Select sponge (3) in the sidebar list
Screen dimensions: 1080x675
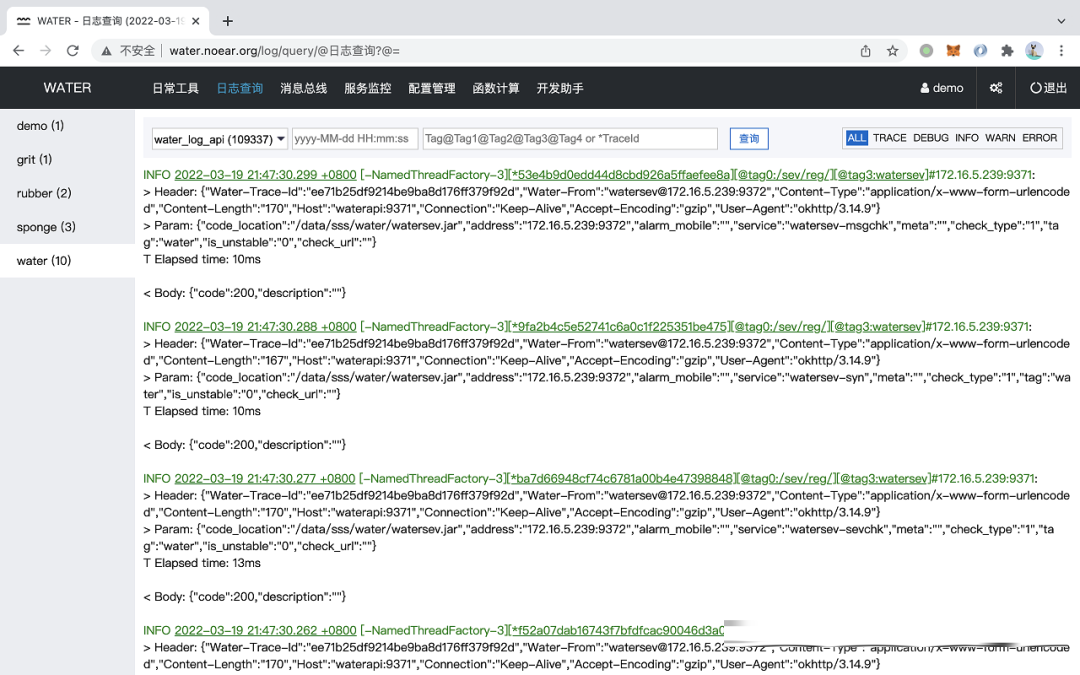[x=46, y=227]
